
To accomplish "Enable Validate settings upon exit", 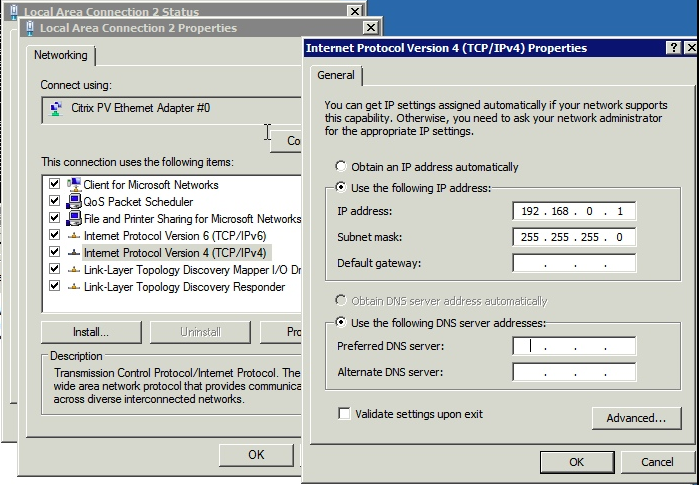I will 344,414.
